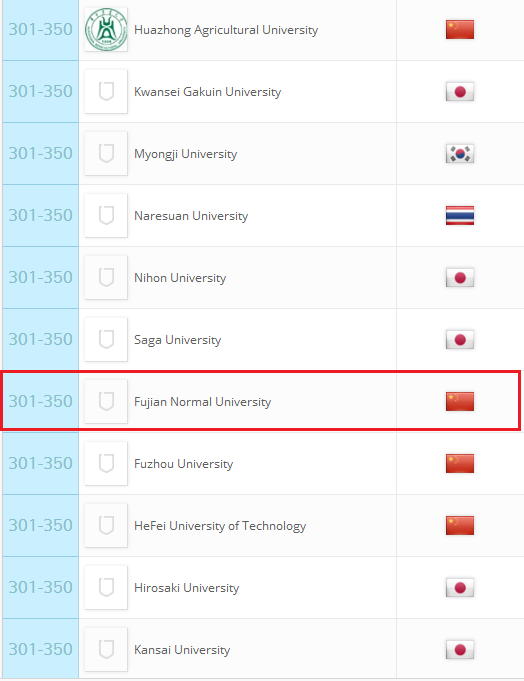Click the China flag for Huazhong Agricultural University
524x681 pixels.
pyautogui.click(x=460, y=30)
